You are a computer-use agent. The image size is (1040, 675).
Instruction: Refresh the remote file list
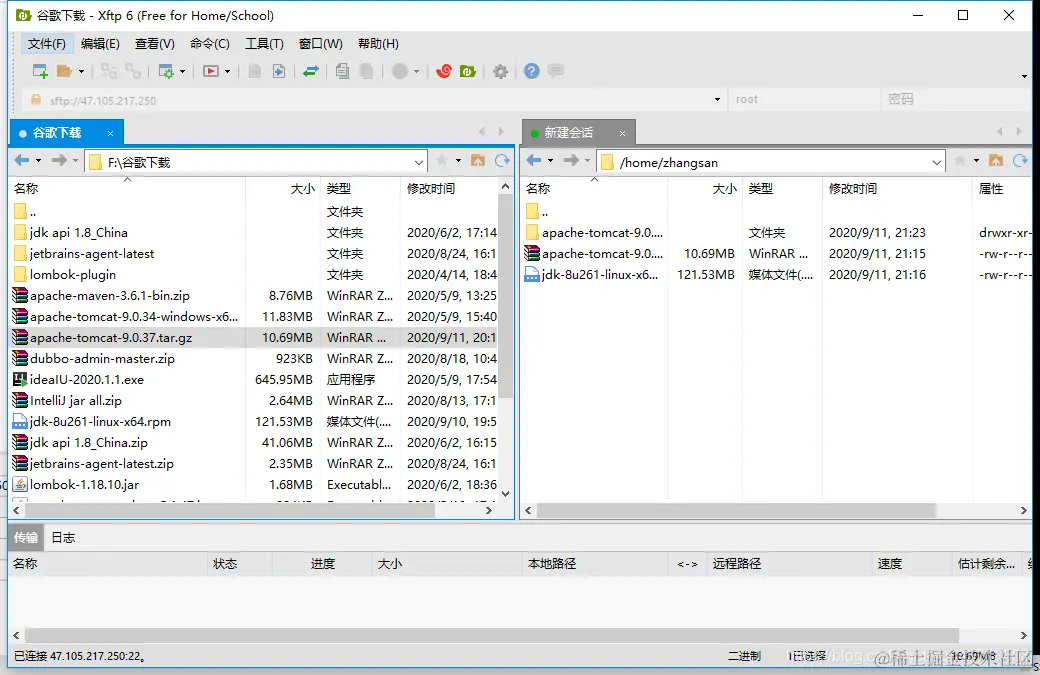tap(1020, 160)
